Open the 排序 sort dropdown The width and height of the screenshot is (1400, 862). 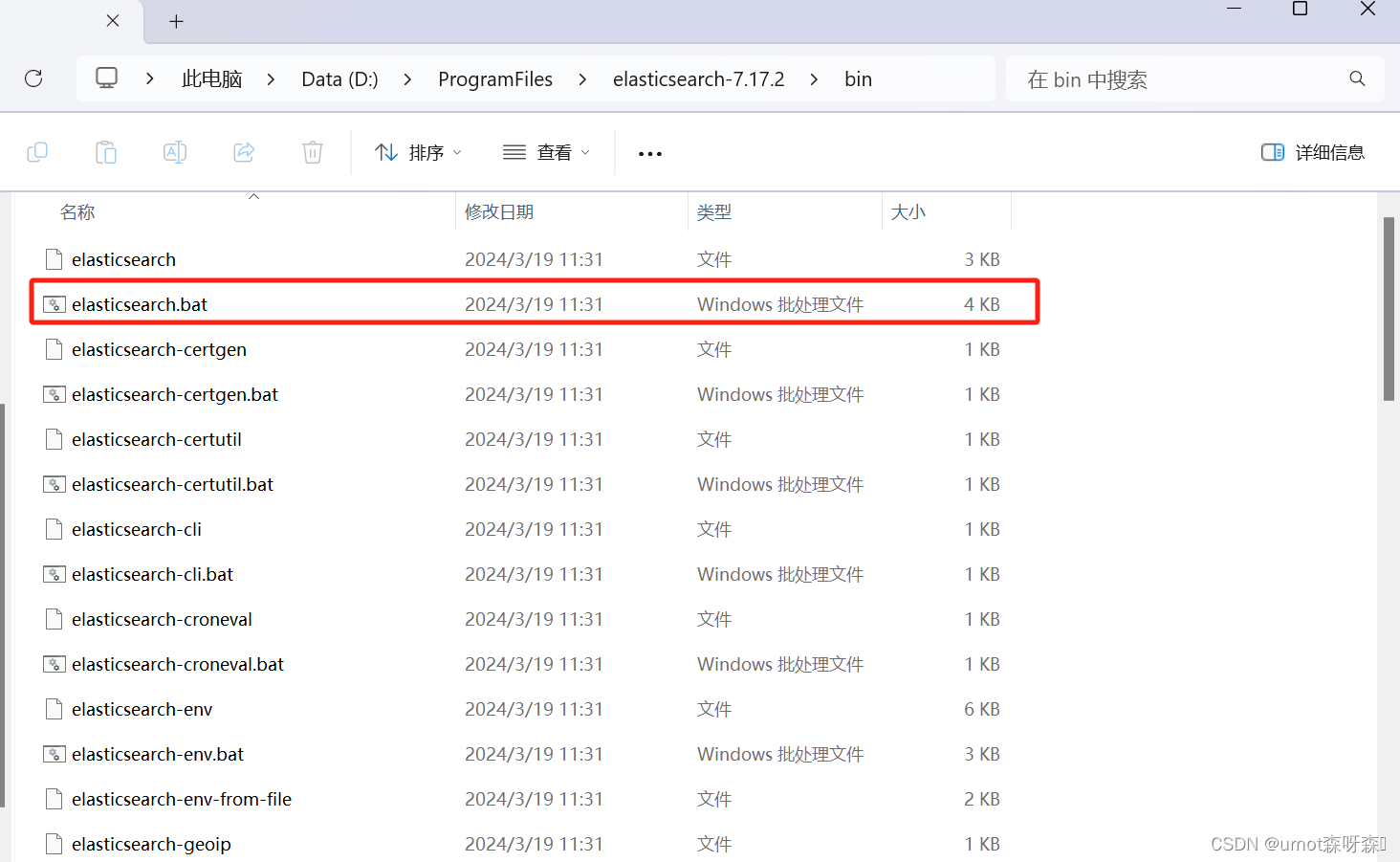coord(419,152)
